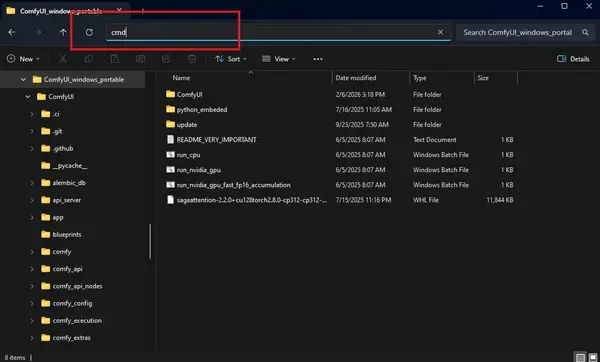This screenshot has height=362, width=600.
Task: Go up one folder level
Action: coord(63,32)
